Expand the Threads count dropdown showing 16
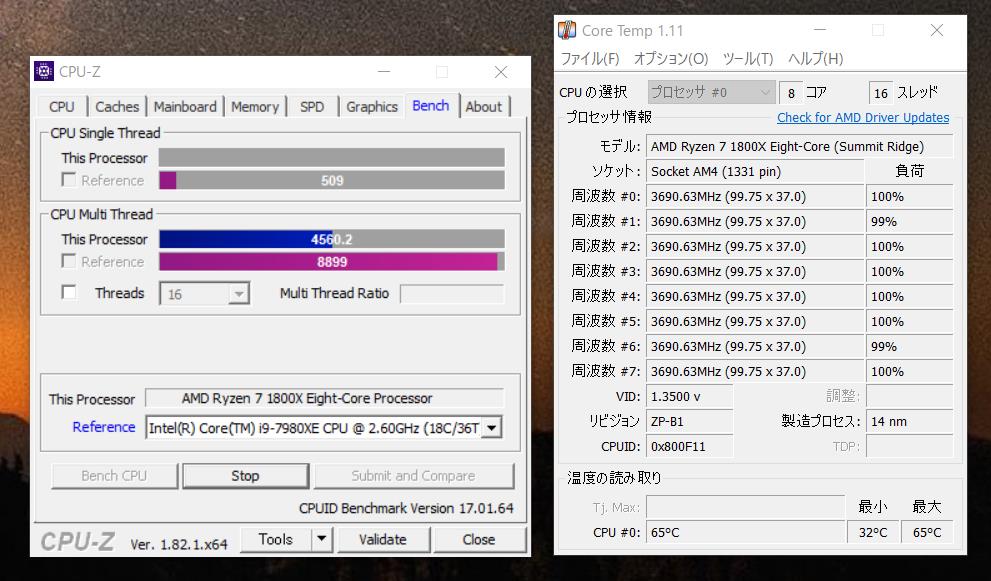The image size is (991, 581). (x=238, y=294)
